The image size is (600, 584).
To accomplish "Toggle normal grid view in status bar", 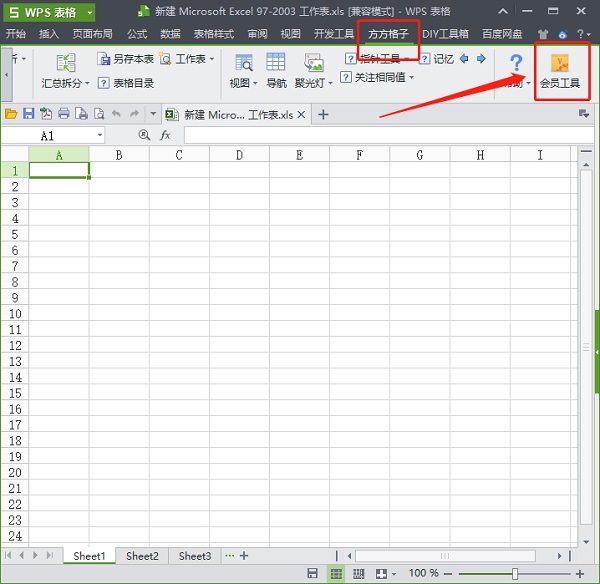I will 336,573.
